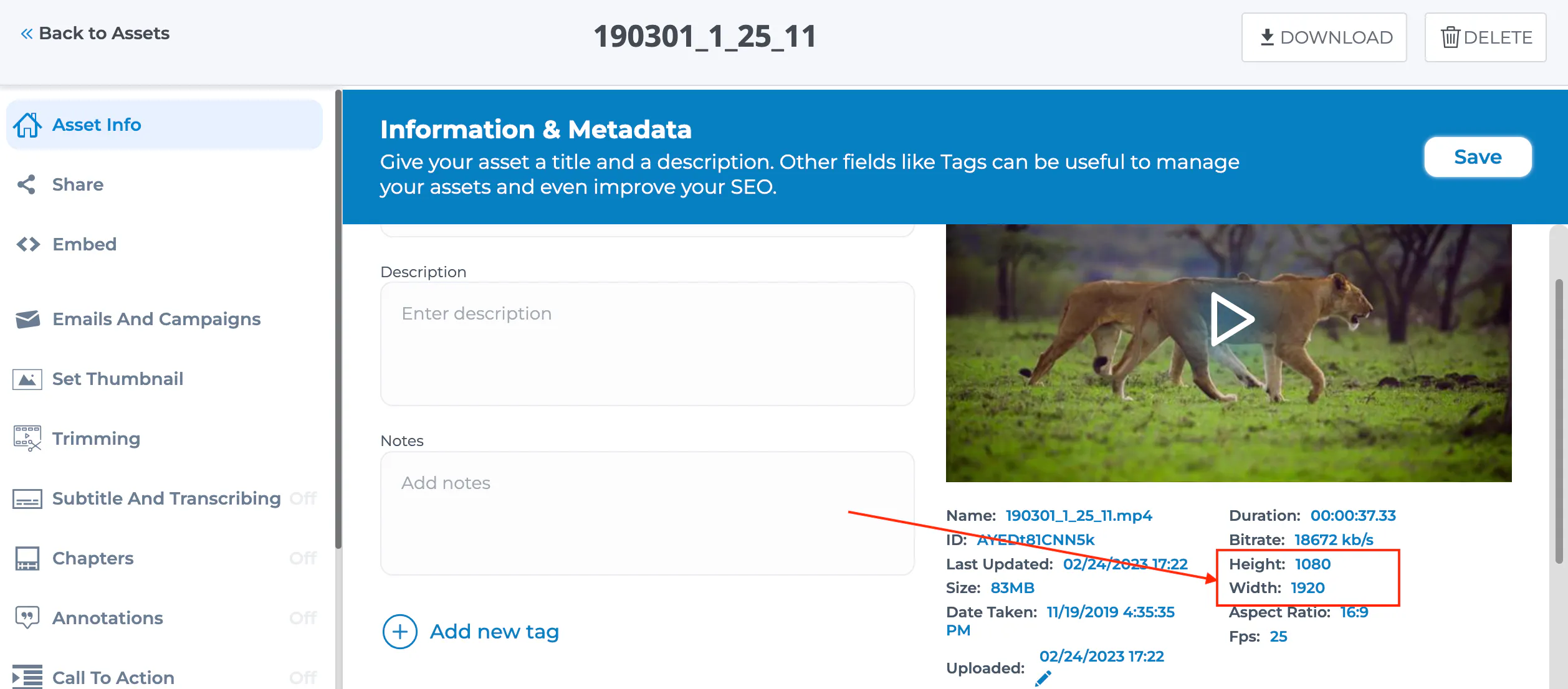Click the Annotations speech bubble icon

(x=27, y=617)
